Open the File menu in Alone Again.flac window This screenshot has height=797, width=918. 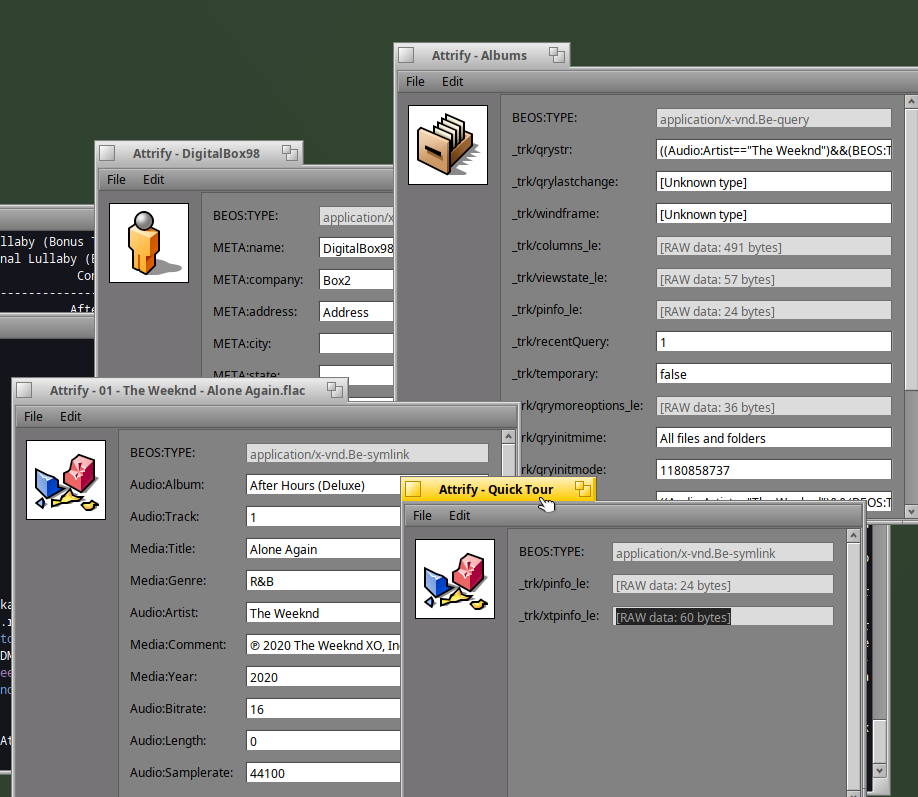pos(33,416)
